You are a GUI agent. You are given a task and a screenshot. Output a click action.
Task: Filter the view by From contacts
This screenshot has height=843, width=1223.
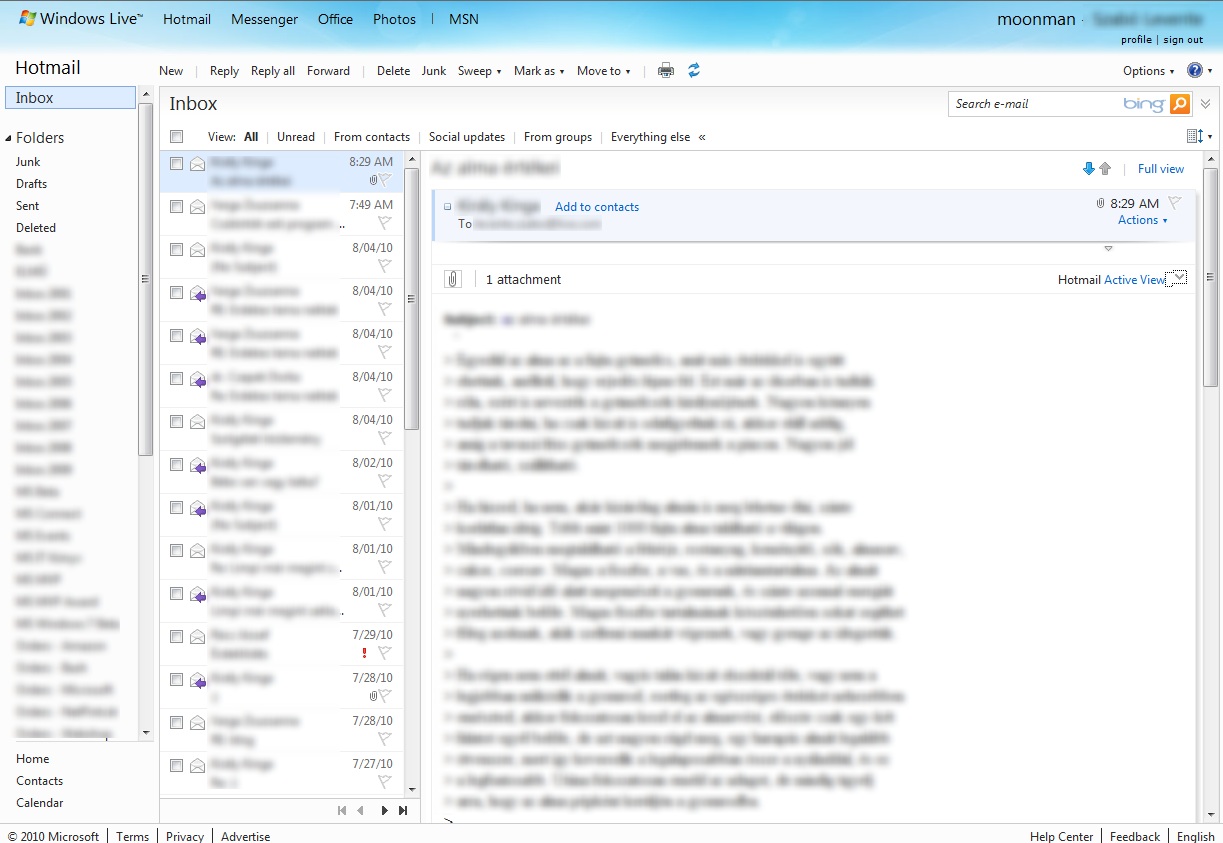coord(372,137)
